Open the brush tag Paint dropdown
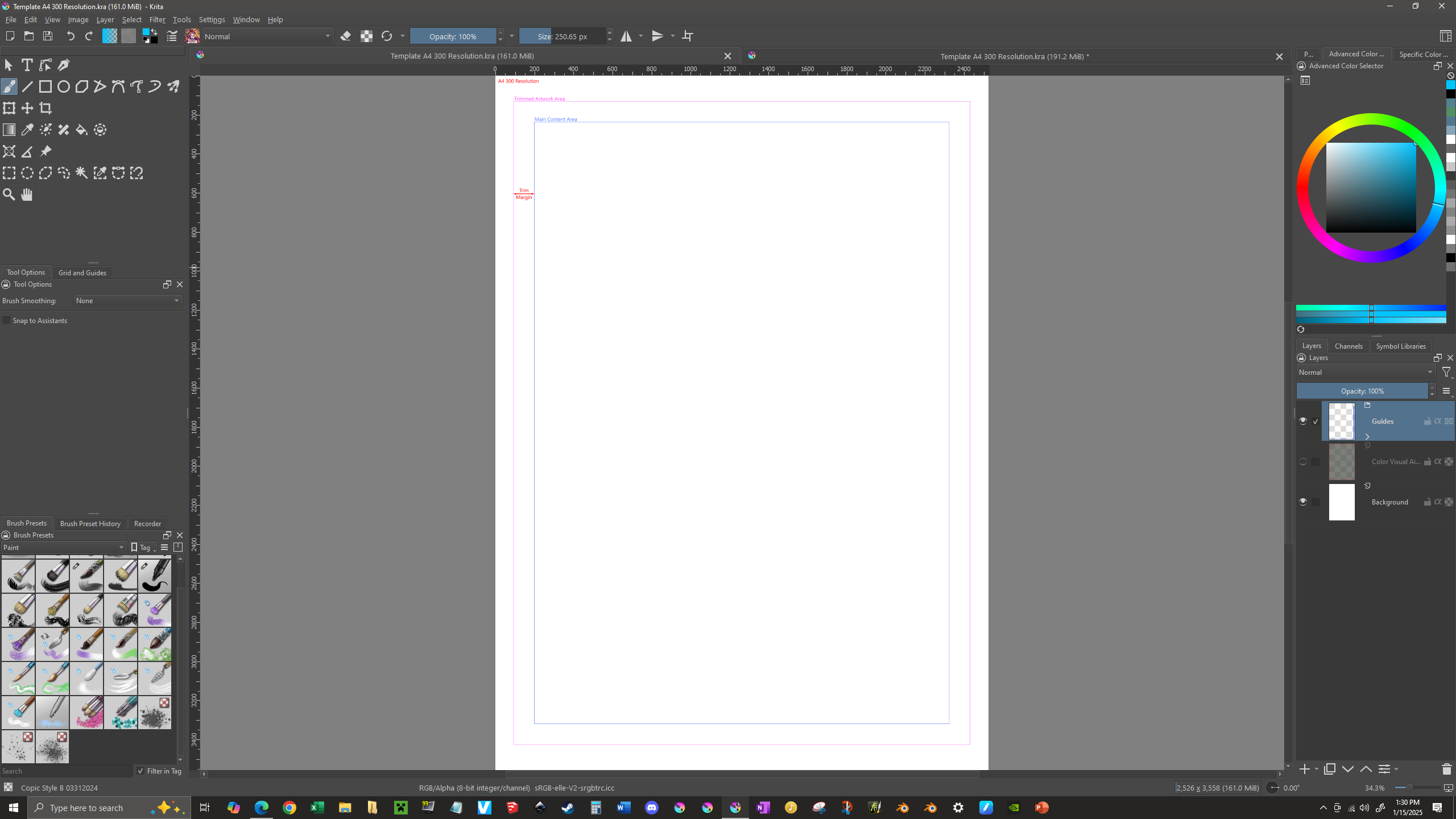This screenshot has width=1456, height=819. [x=64, y=548]
